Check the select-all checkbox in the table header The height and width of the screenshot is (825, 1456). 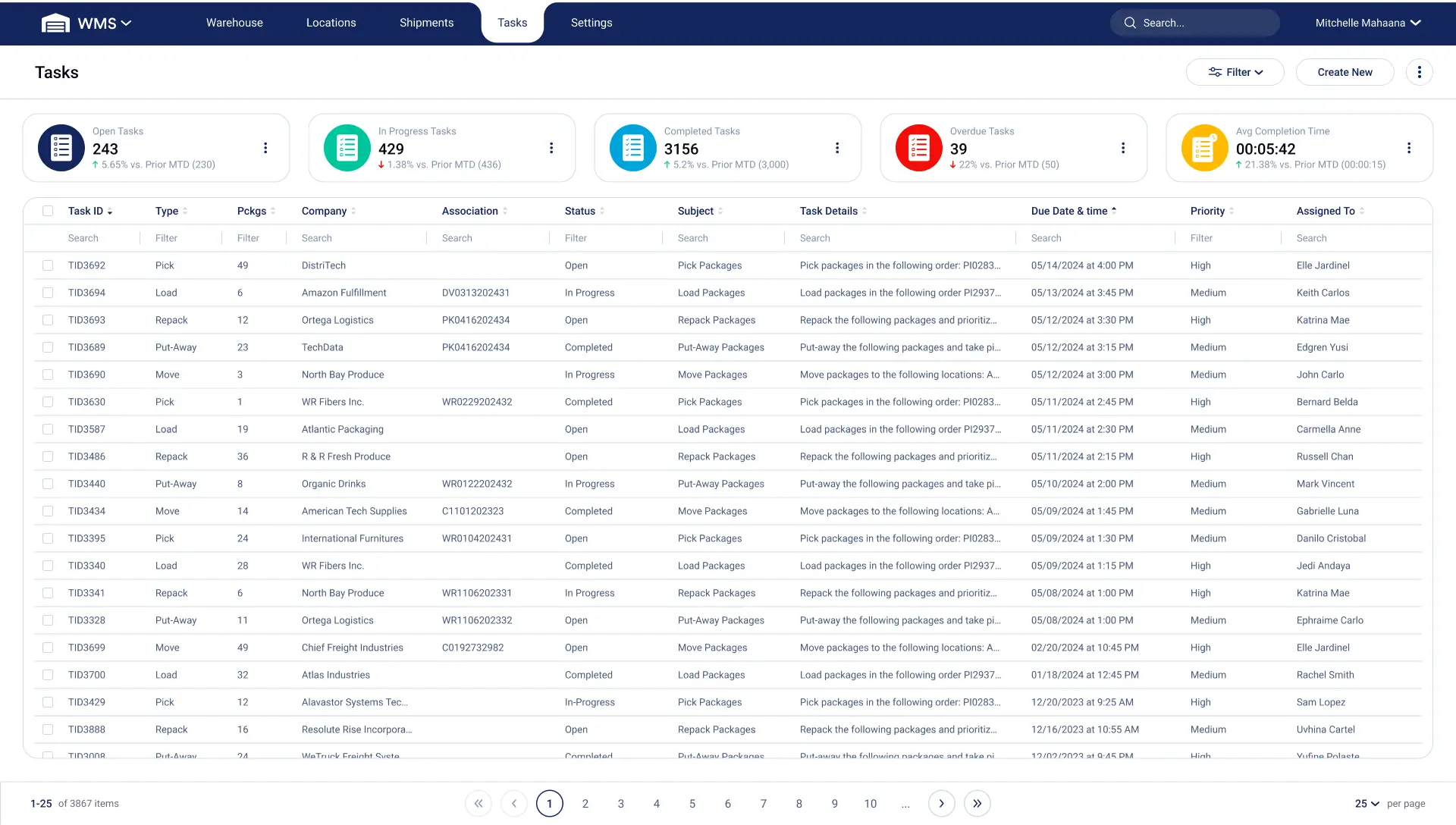(x=48, y=211)
